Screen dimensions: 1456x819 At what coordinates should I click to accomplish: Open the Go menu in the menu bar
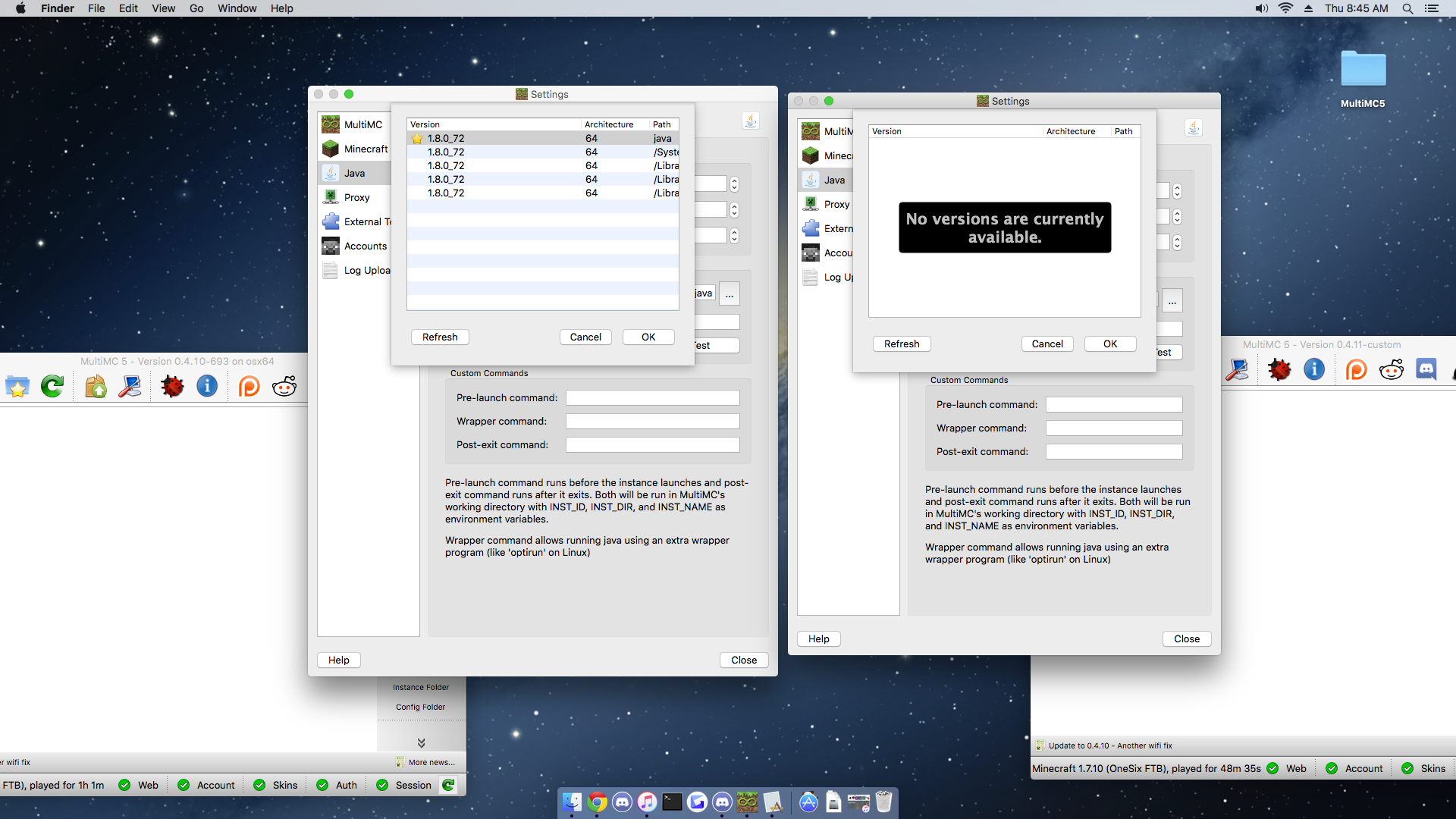click(196, 8)
